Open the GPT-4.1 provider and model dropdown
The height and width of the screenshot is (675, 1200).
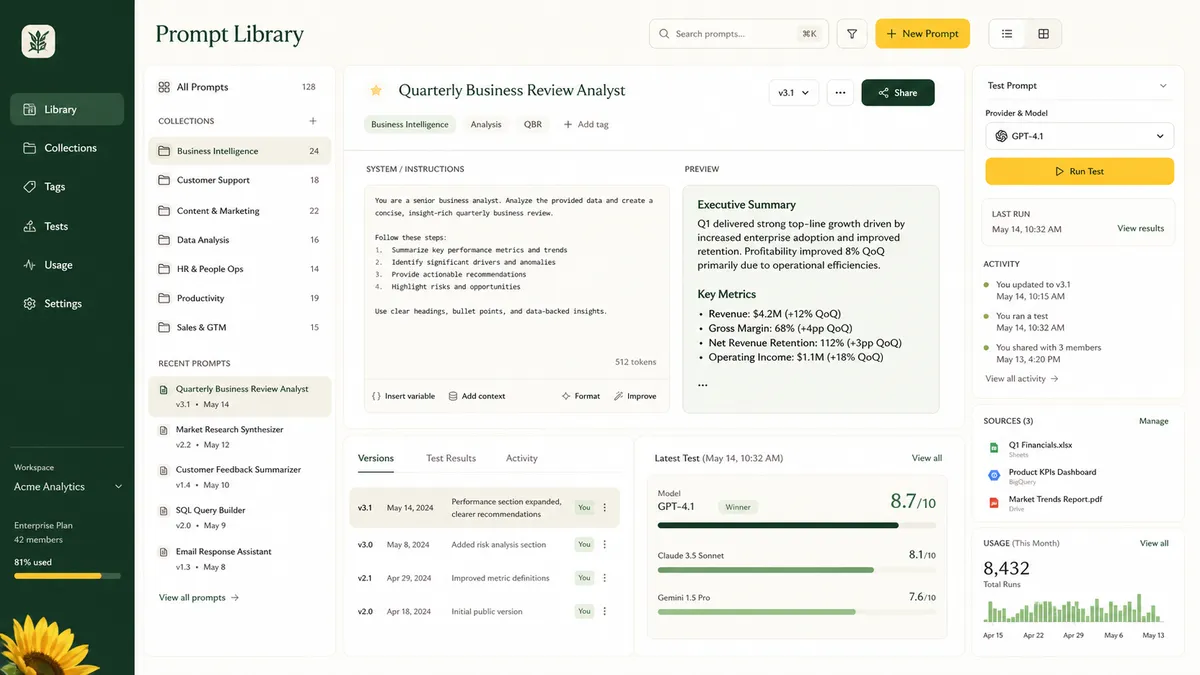[x=1079, y=136]
